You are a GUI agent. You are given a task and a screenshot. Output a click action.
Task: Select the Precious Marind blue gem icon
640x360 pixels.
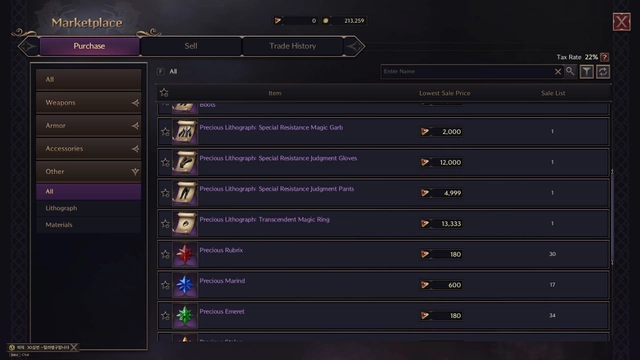pos(185,285)
